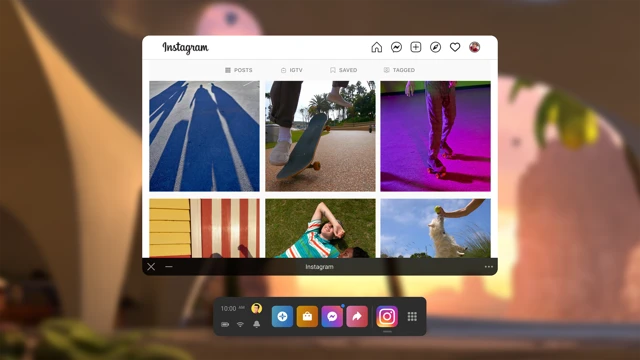Open the Sharing arrow app in dock
Screen dimensions: 640x360
point(357,316)
